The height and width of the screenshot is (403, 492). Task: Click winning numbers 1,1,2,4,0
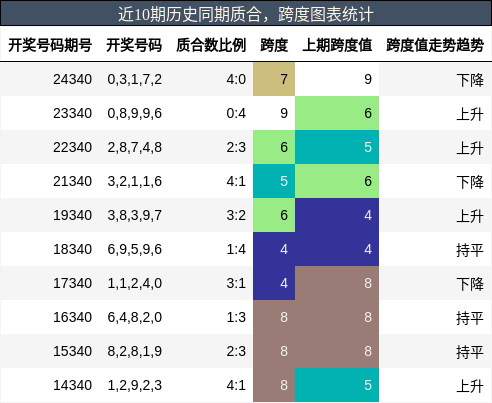(x=135, y=283)
